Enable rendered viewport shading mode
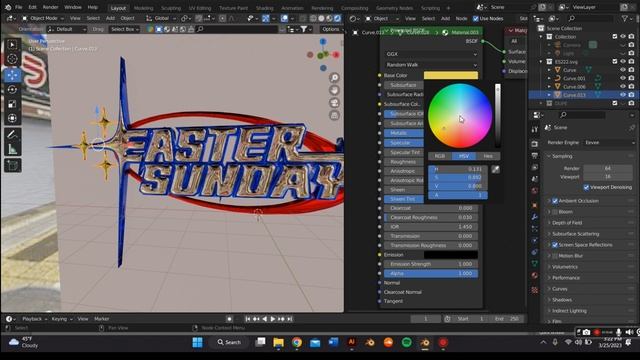 338,18
